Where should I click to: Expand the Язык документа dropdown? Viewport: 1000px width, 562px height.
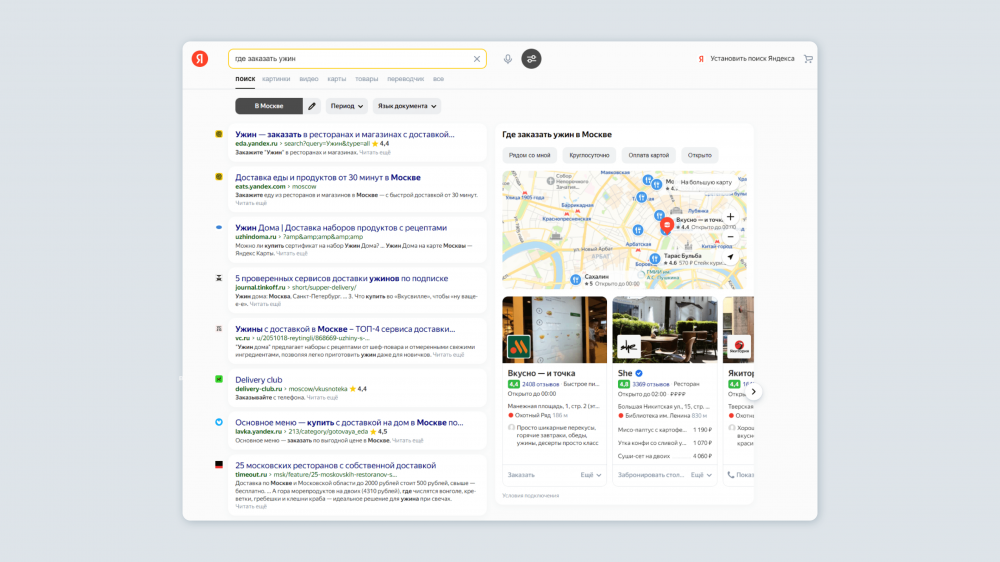point(407,106)
